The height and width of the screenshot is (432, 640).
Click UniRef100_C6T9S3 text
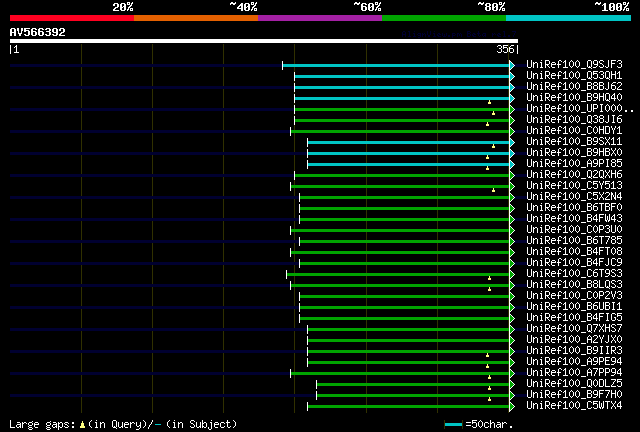574,274
